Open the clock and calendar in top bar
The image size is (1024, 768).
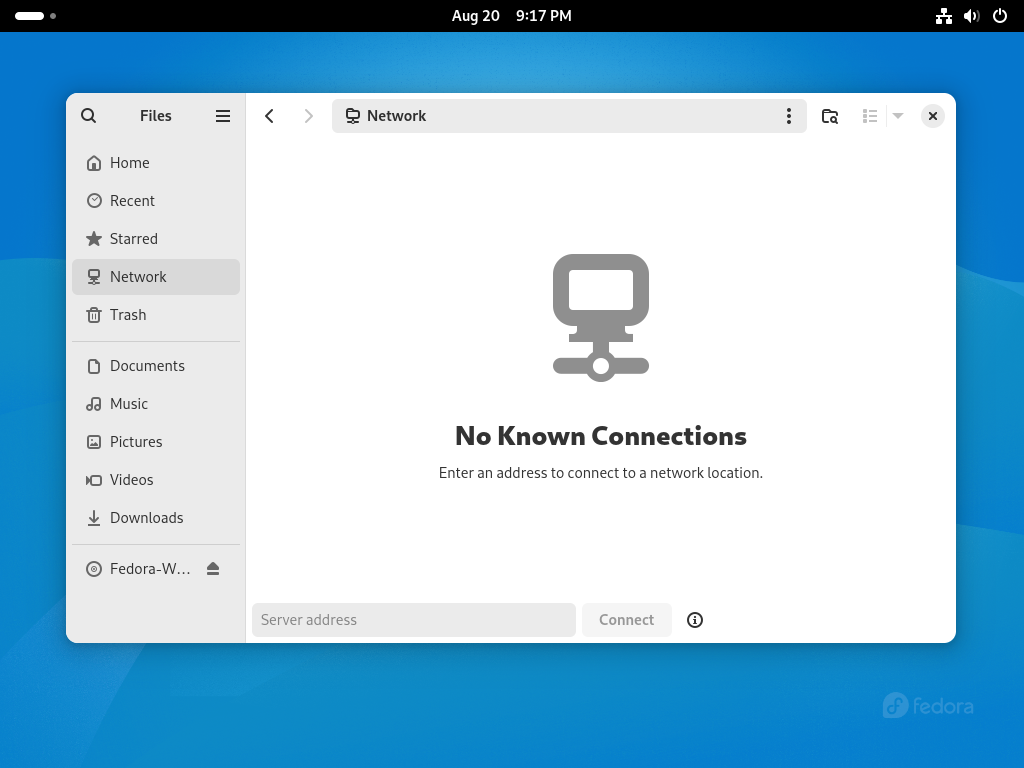(511, 16)
